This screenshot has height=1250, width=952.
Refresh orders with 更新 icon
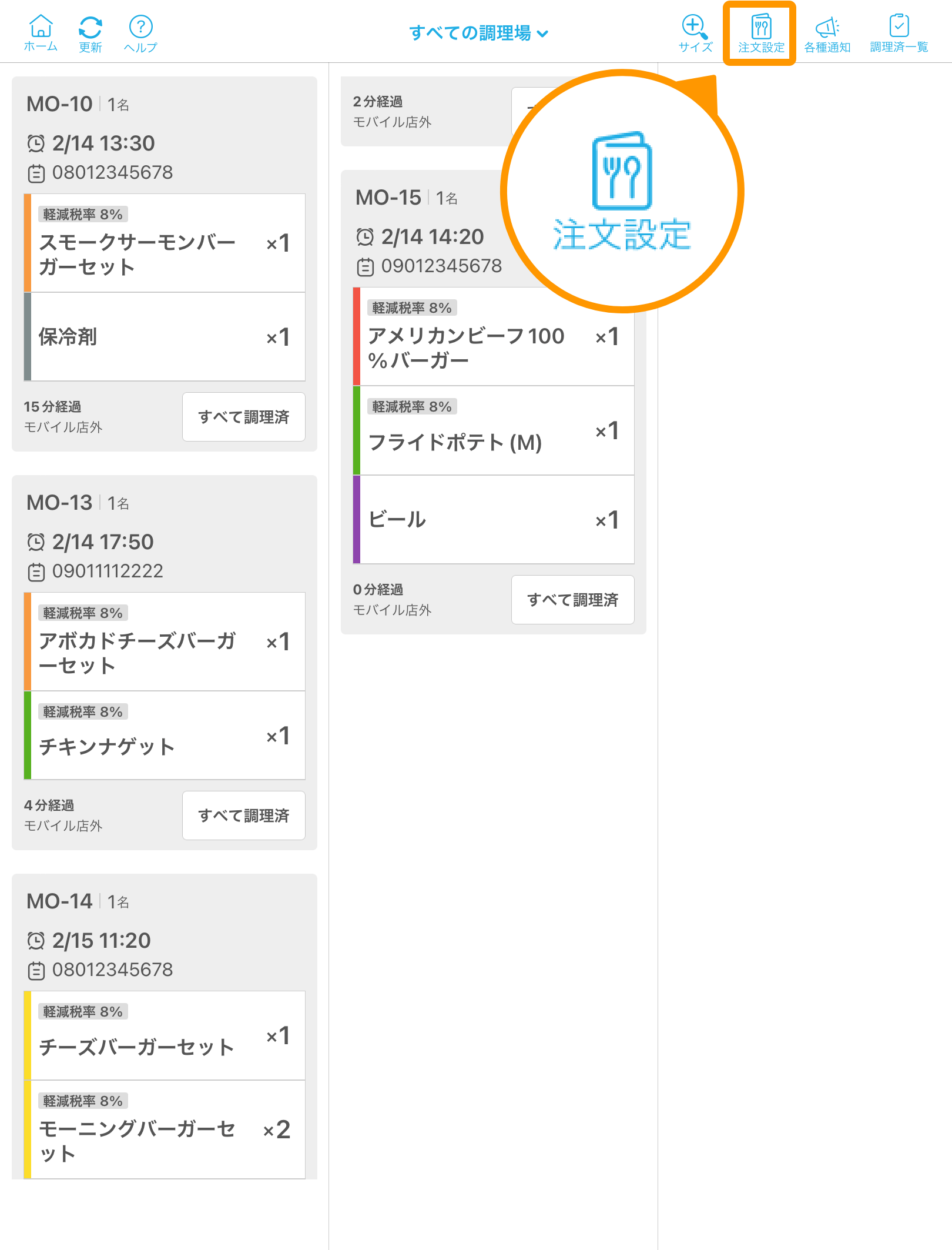[x=90, y=33]
